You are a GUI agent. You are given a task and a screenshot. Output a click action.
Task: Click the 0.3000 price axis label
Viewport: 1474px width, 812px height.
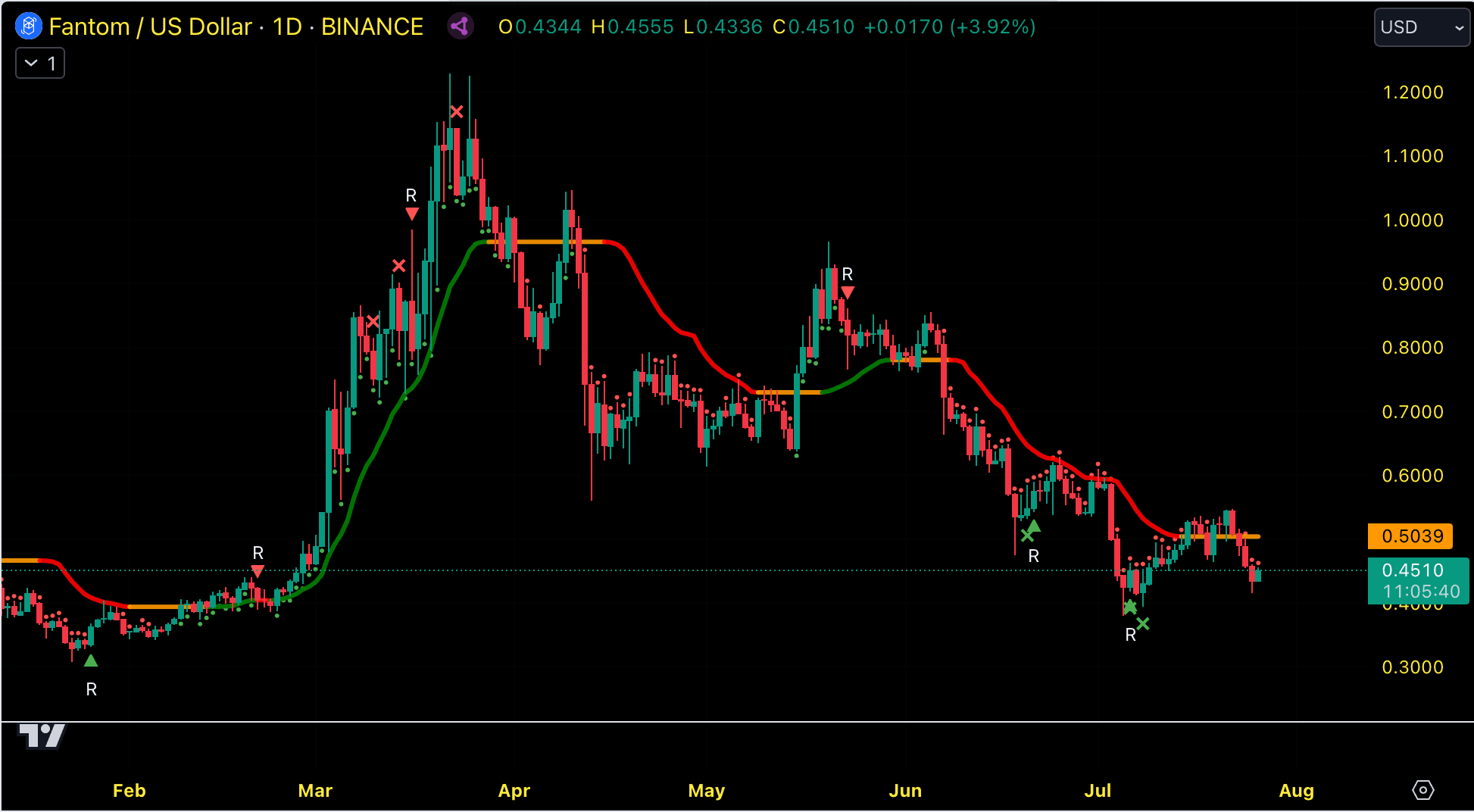(x=1413, y=667)
